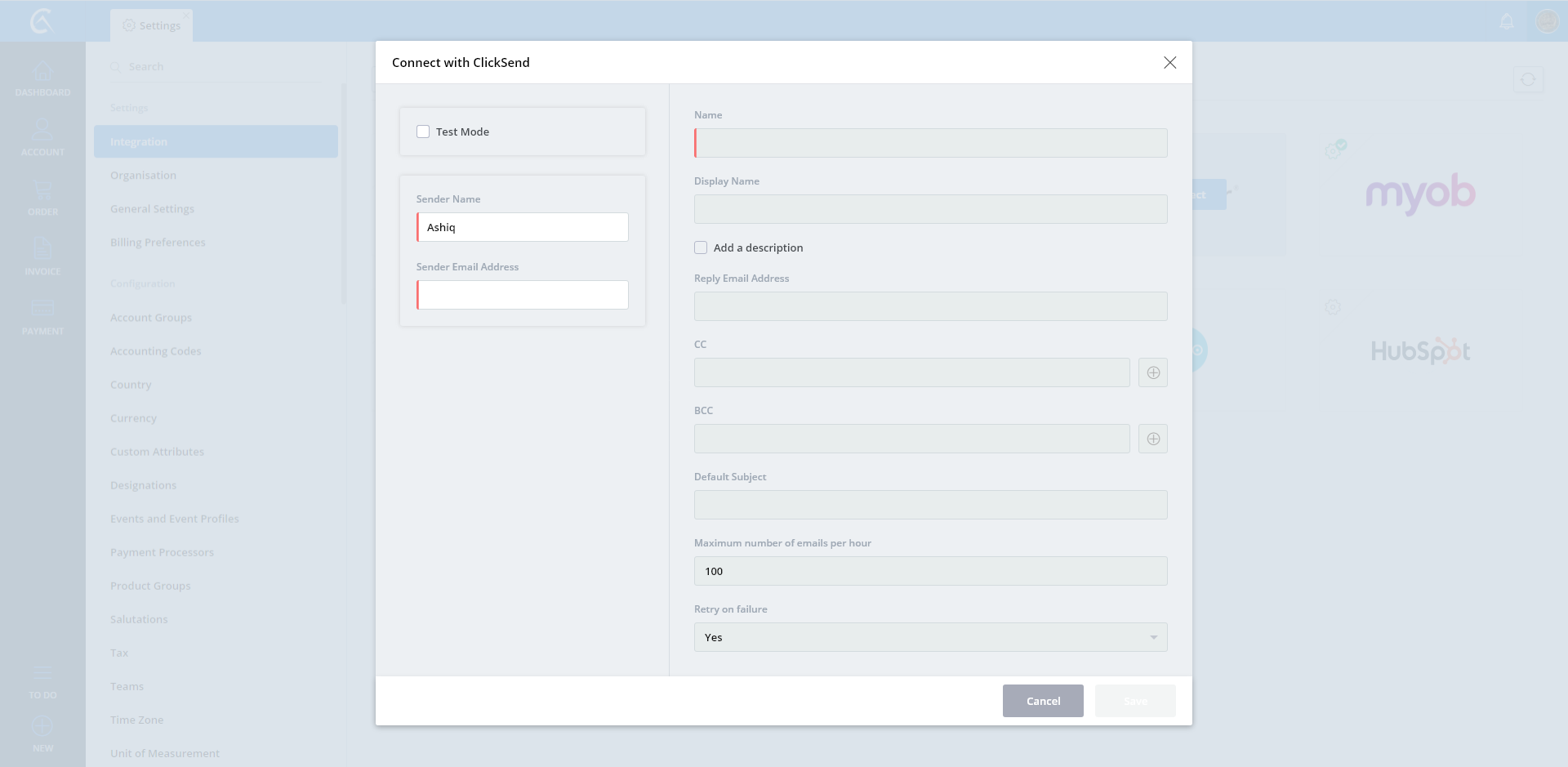The height and width of the screenshot is (767, 1568).
Task: Open the Account sidebar icon
Action: [42, 137]
